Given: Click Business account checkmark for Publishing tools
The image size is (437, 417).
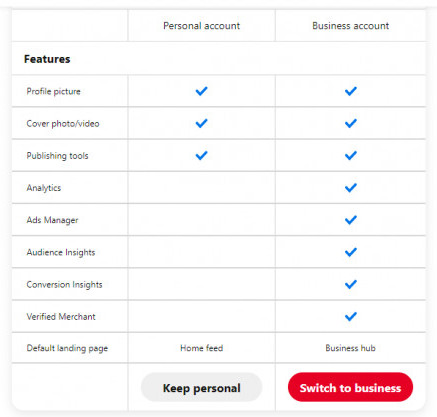Looking at the screenshot, I should click(x=351, y=155).
